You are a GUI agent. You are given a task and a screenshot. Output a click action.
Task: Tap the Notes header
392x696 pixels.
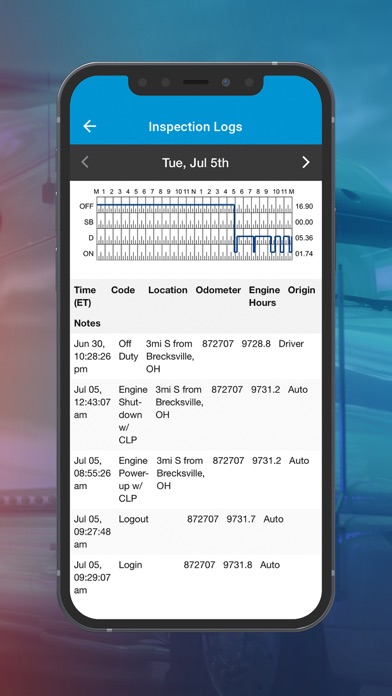pos(87,323)
